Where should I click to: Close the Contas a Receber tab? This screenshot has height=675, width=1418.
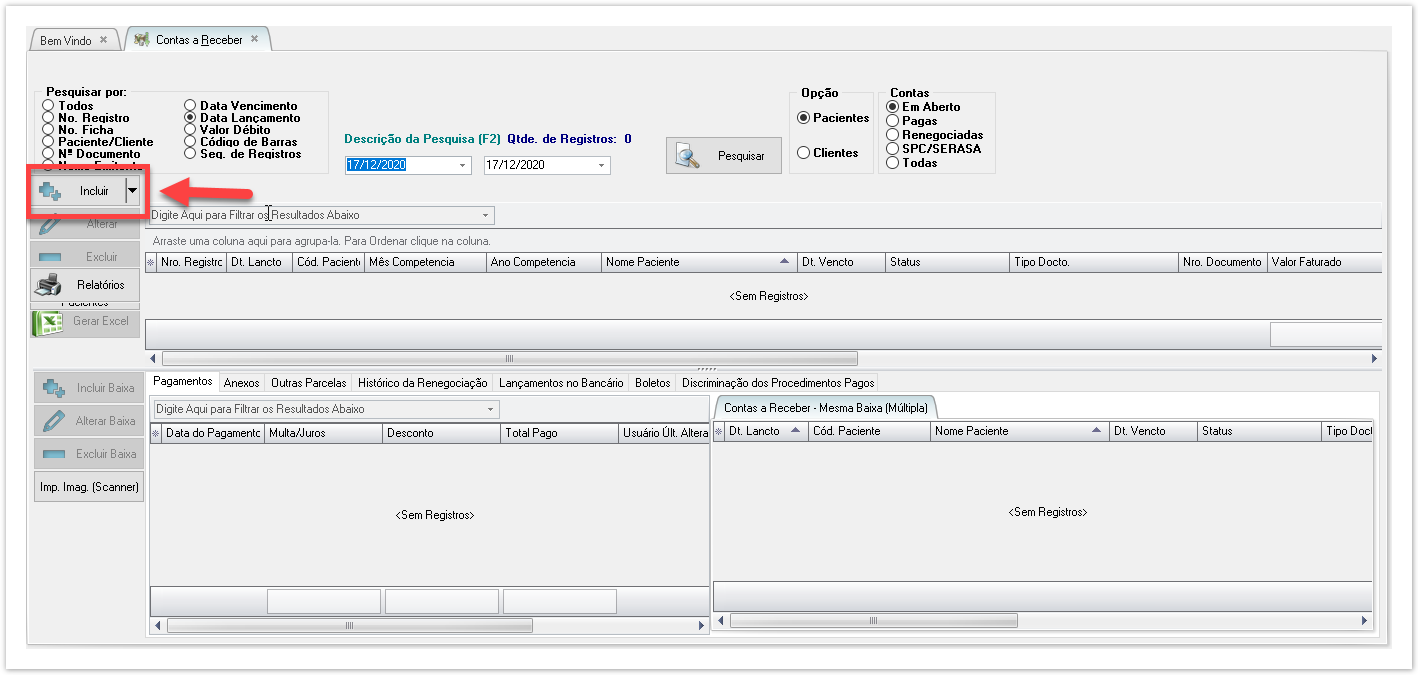[255, 39]
